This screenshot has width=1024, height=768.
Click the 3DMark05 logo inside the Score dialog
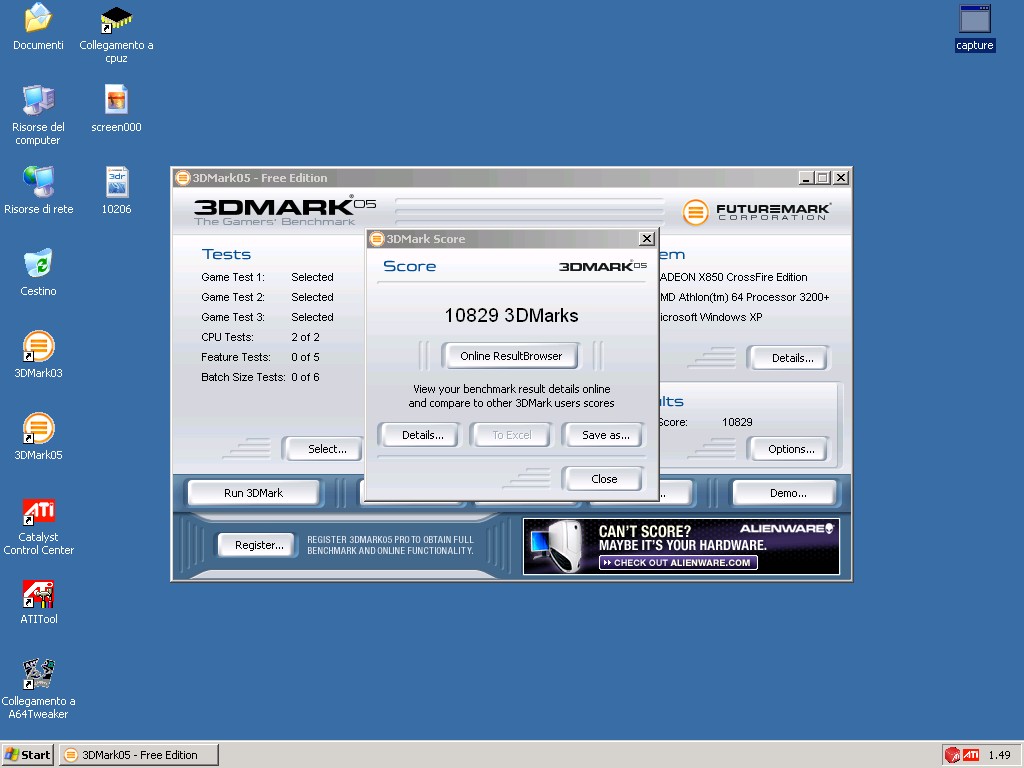tap(602, 266)
